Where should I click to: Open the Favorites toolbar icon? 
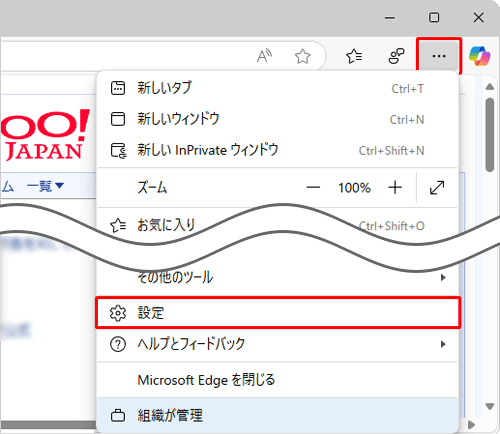[x=354, y=56]
